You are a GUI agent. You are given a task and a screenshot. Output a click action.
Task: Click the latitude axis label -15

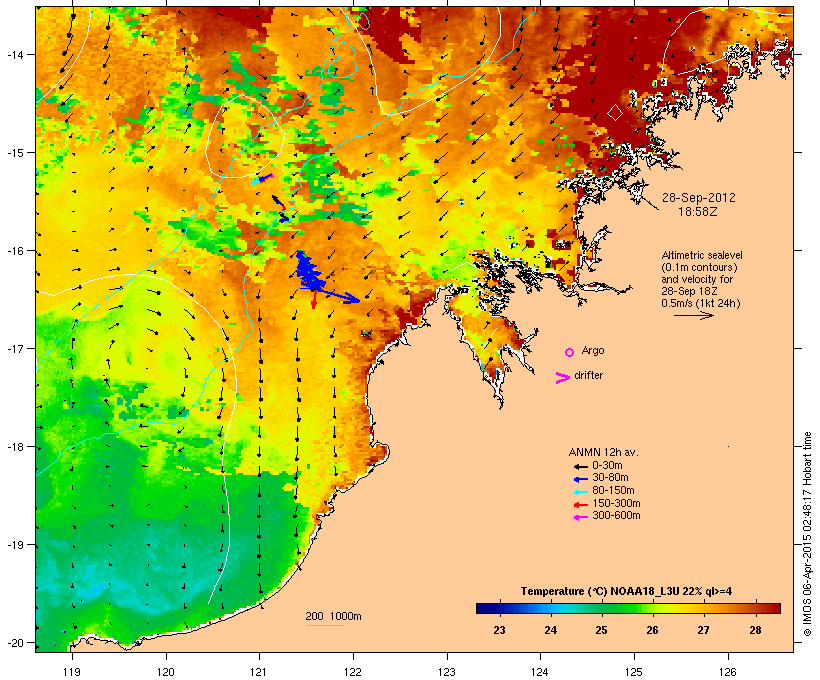[14, 153]
